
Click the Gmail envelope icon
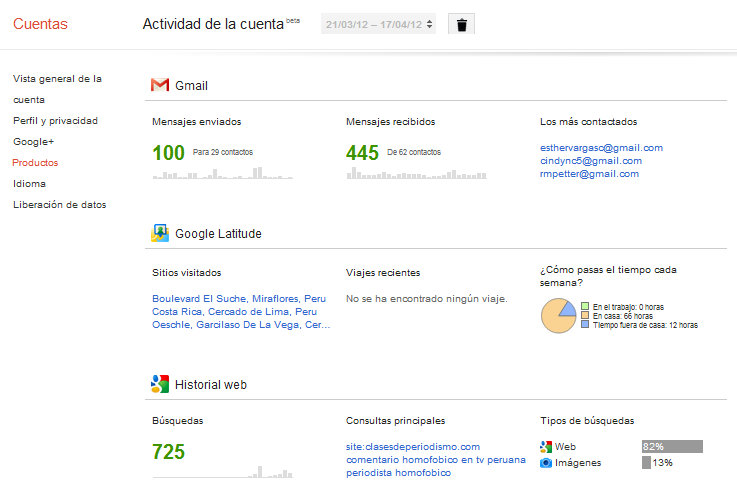coord(160,85)
